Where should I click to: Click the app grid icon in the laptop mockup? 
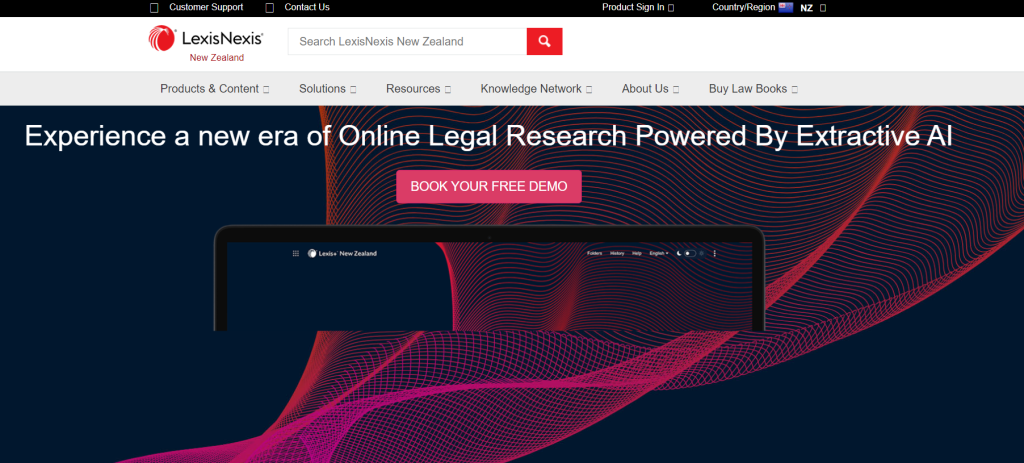[x=296, y=253]
